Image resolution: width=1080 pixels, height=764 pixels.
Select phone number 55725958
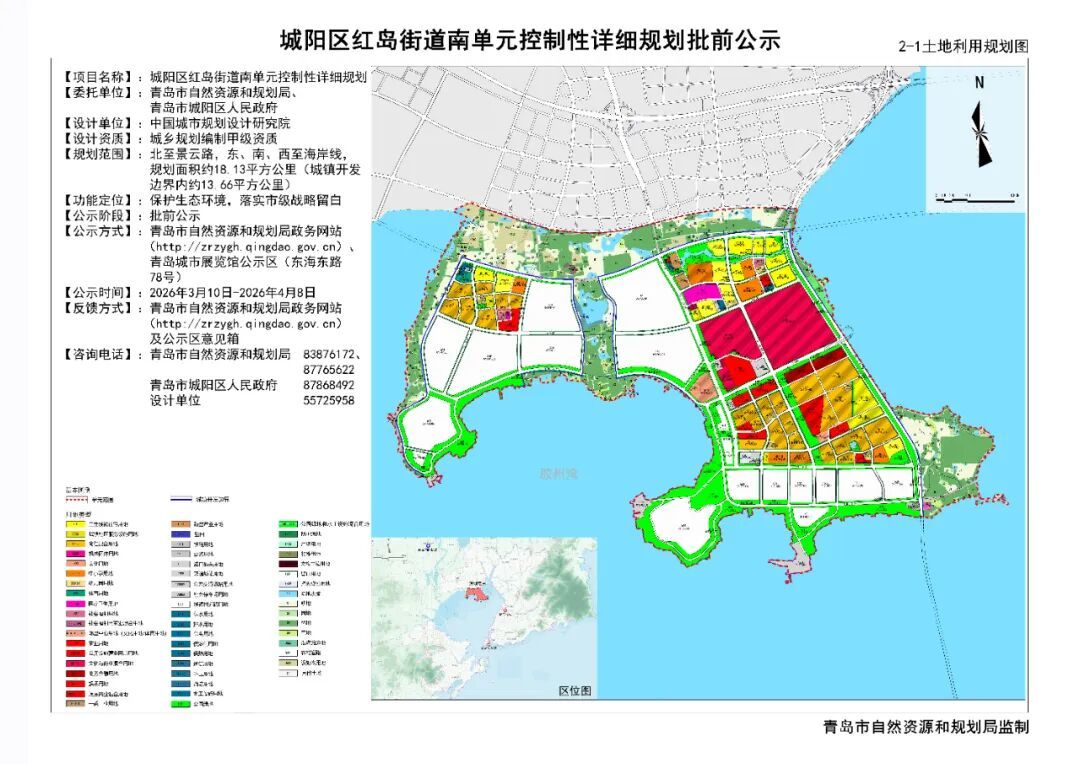(x=329, y=400)
